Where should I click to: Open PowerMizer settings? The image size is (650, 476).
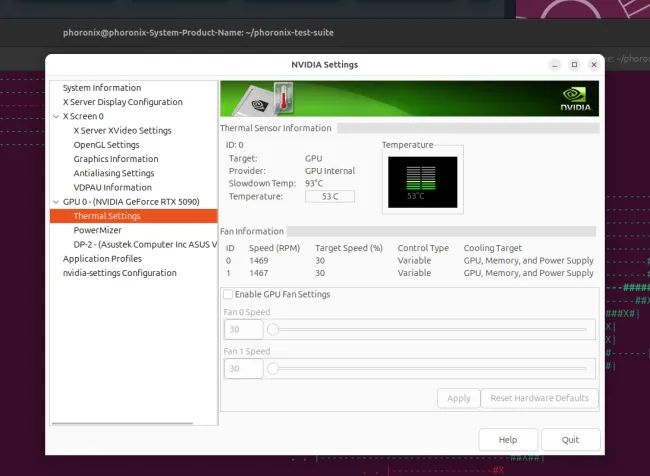(x=98, y=230)
